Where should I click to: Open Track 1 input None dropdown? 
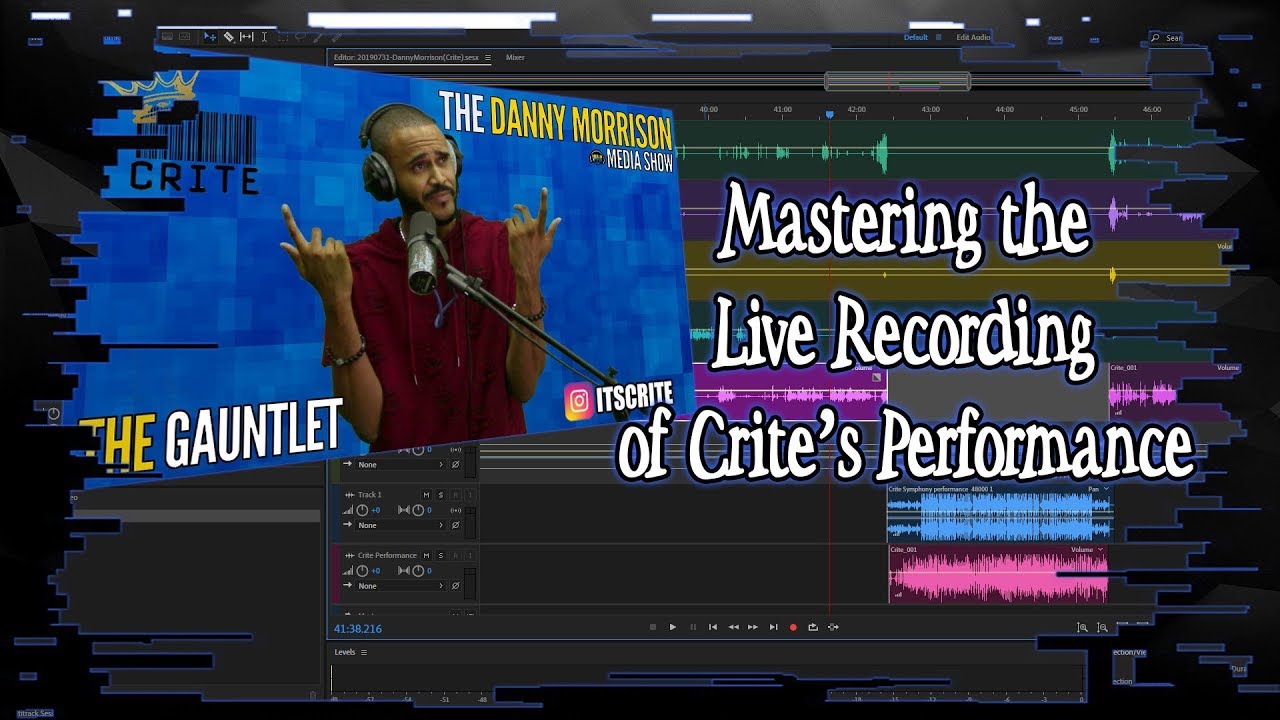click(401, 525)
